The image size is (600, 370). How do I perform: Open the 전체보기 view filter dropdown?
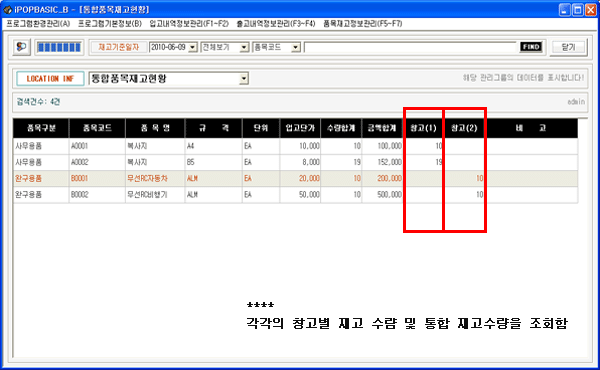pyautogui.click(x=244, y=47)
